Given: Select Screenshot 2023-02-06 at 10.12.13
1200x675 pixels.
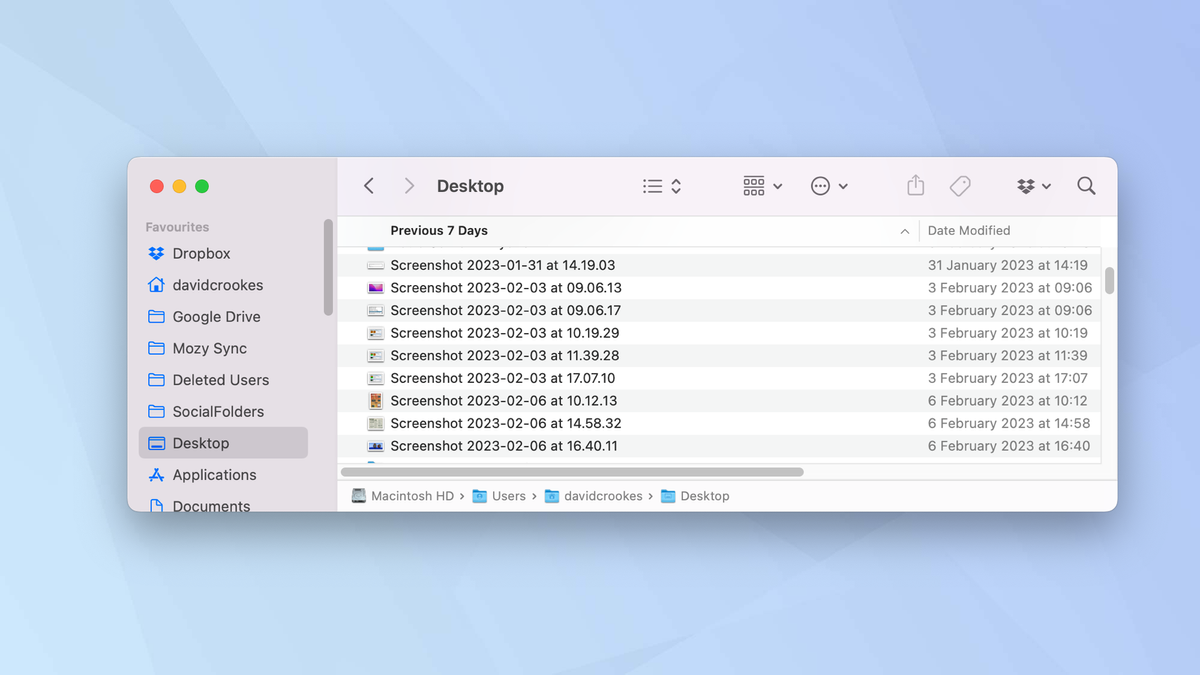Looking at the screenshot, I should pyautogui.click(x=504, y=400).
